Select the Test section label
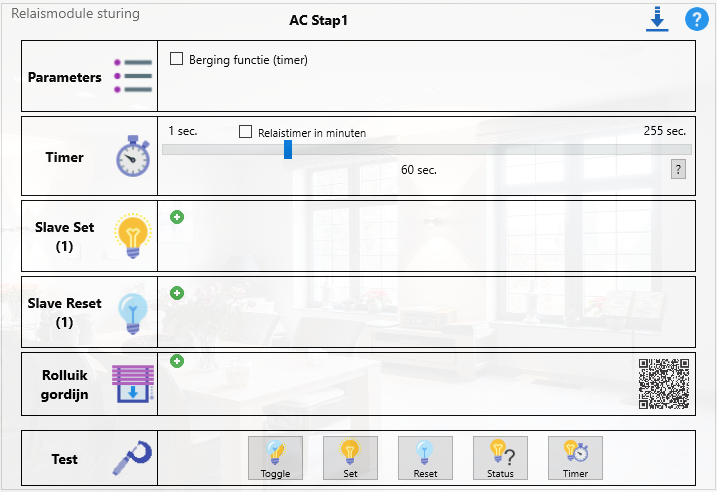The width and height of the screenshot is (717, 492). click(x=64, y=459)
